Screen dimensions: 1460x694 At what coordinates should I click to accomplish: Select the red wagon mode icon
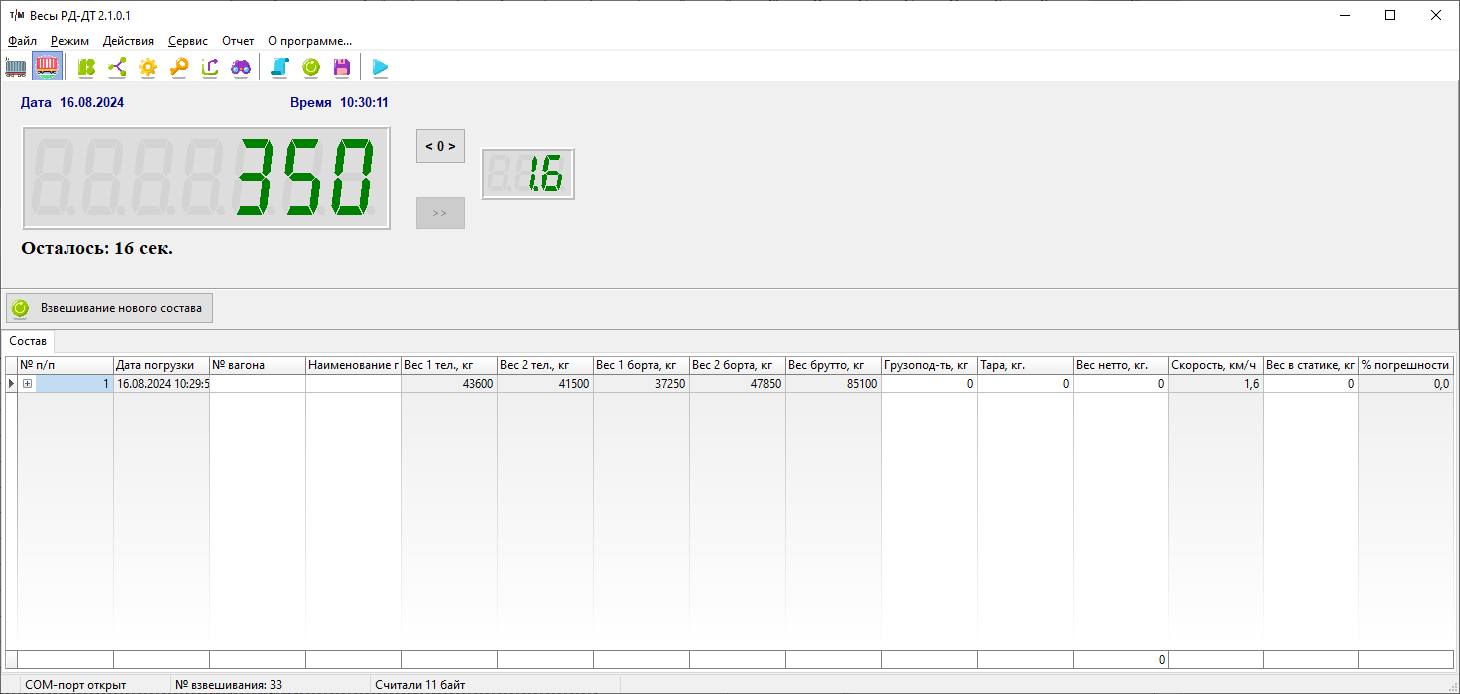(47, 67)
